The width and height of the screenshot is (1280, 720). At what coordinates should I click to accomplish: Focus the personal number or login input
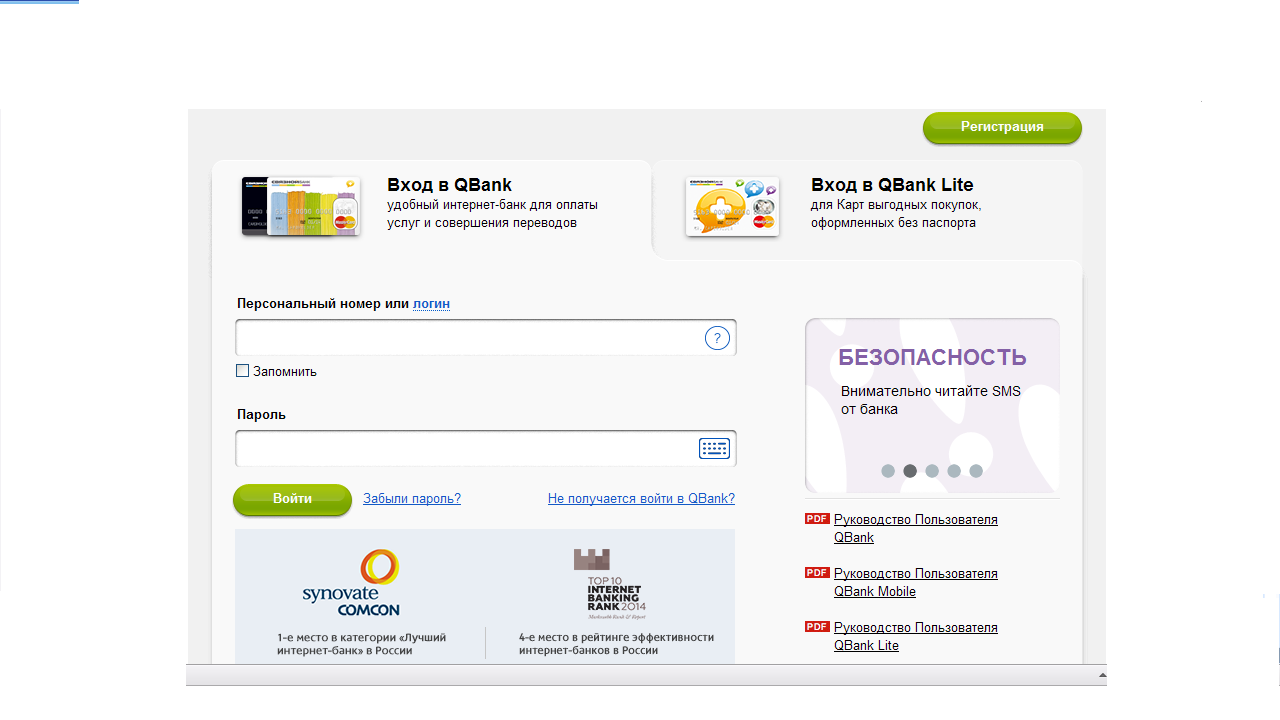click(486, 338)
